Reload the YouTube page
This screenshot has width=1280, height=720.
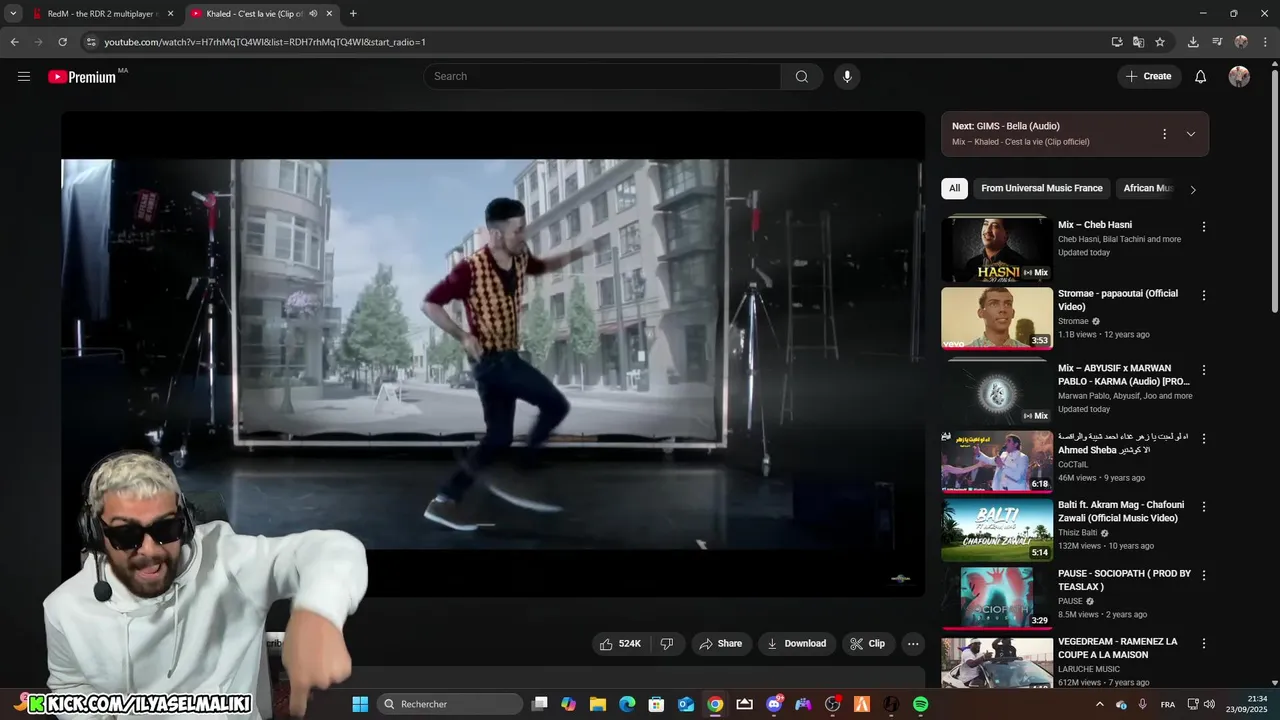pos(62,42)
